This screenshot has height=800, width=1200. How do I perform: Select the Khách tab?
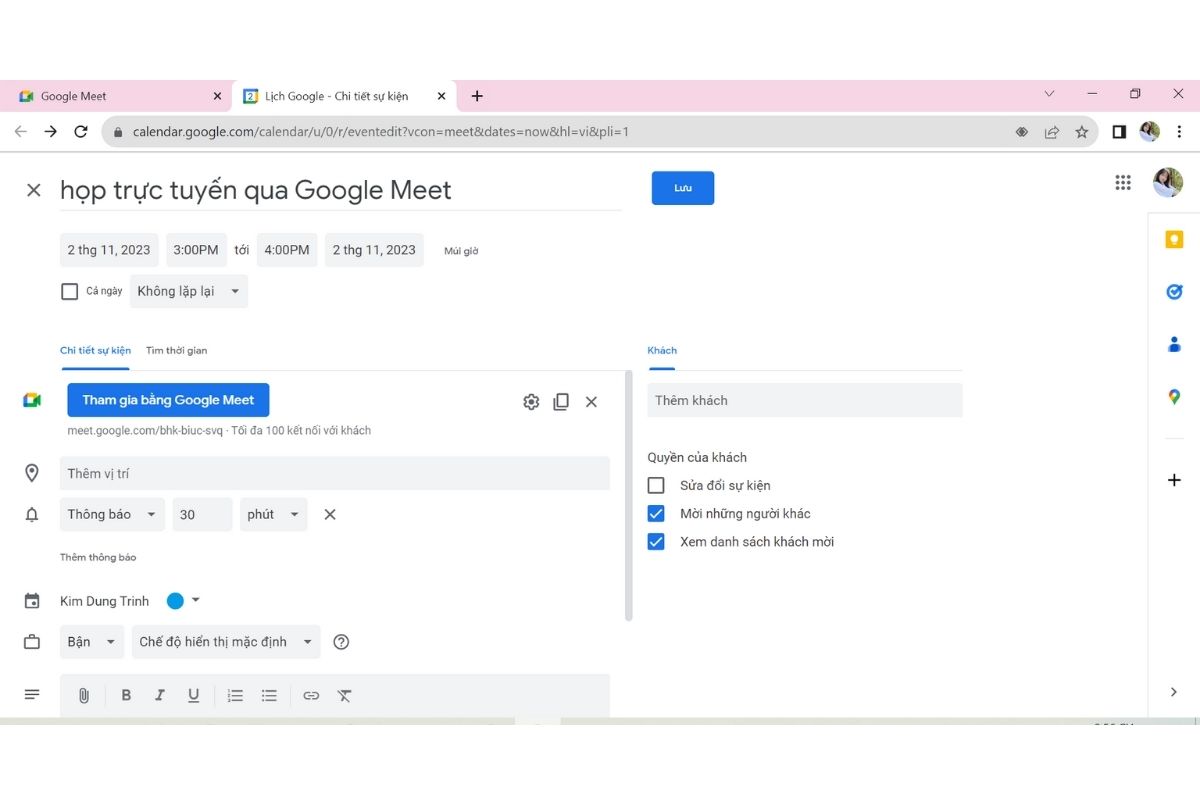[662, 350]
